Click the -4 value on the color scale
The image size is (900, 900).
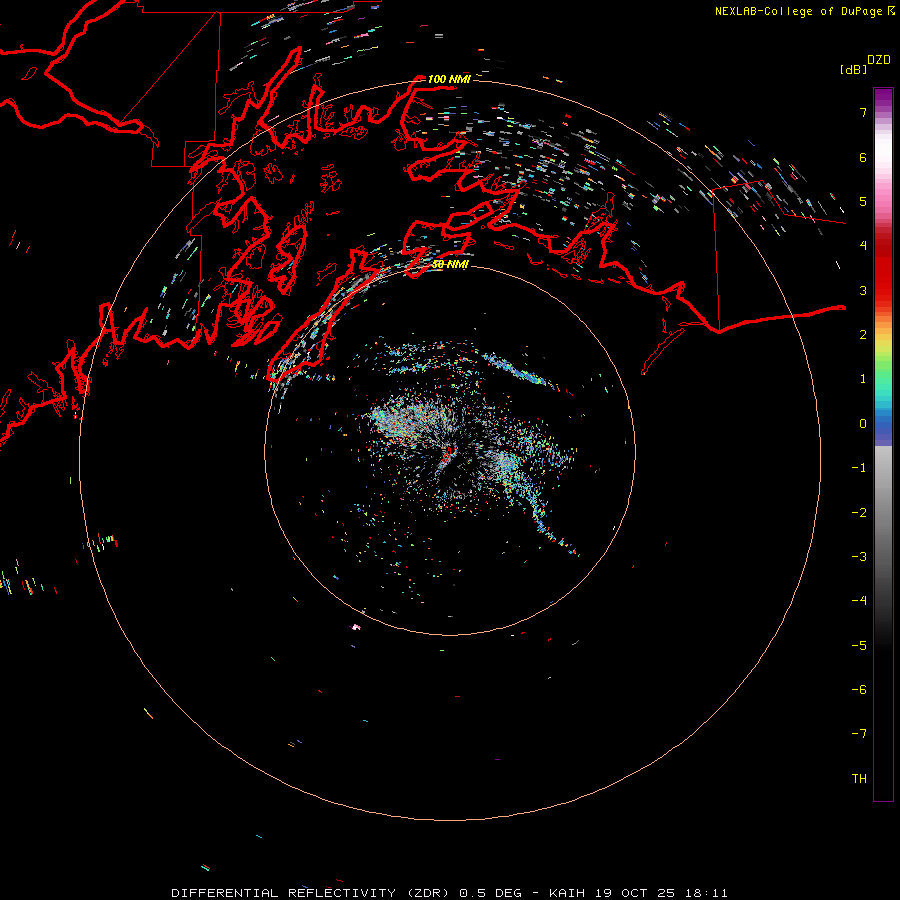(859, 601)
